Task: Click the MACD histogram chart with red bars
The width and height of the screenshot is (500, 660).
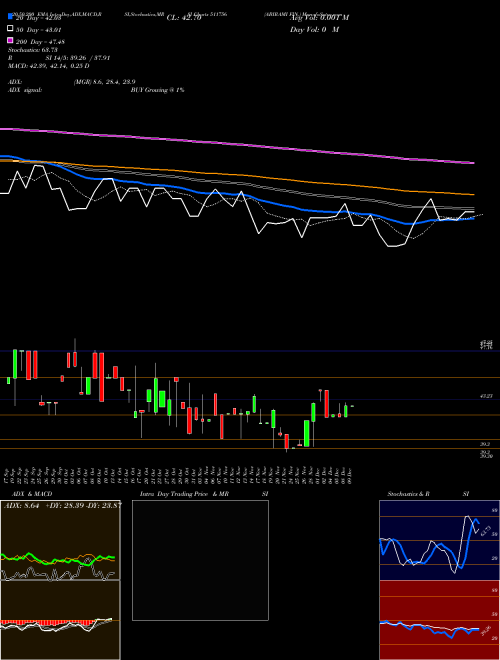Action: [x=60, y=620]
